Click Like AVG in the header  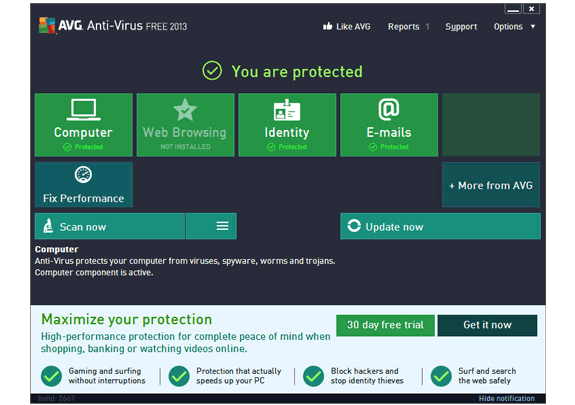pos(346,26)
